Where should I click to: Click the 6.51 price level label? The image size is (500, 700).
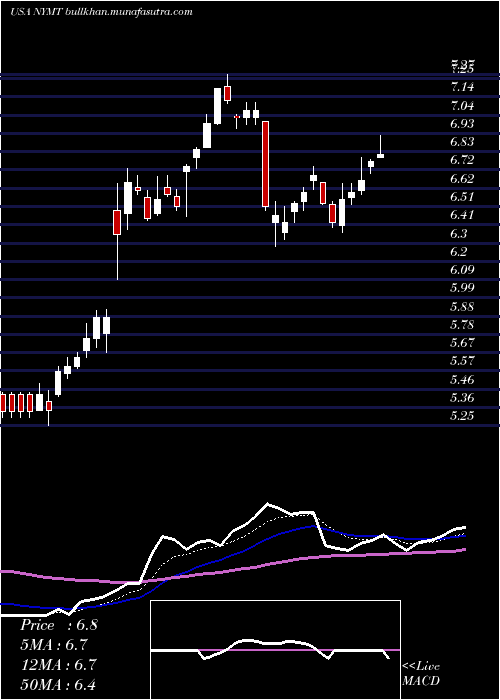coord(462,197)
